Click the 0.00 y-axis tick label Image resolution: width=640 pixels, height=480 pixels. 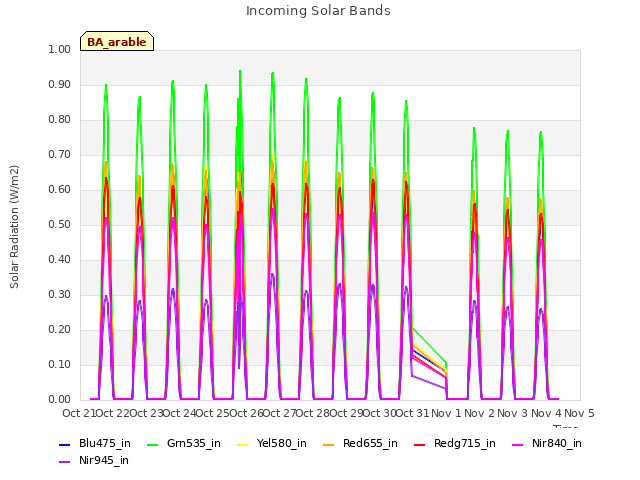[60, 400]
